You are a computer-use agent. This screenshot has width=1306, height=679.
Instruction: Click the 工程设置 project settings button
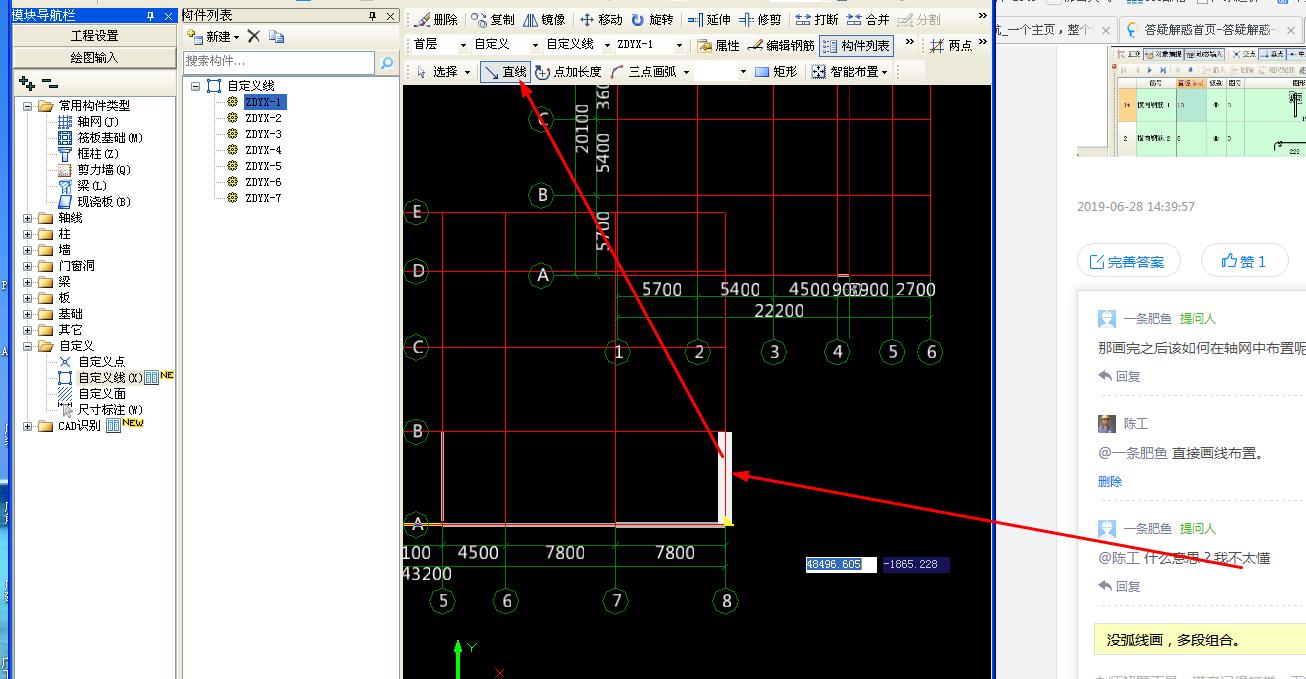tap(94, 36)
